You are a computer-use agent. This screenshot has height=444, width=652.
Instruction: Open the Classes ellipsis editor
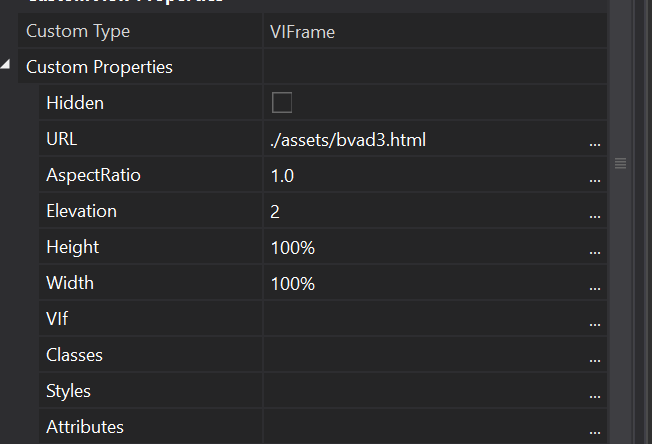[595, 357]
